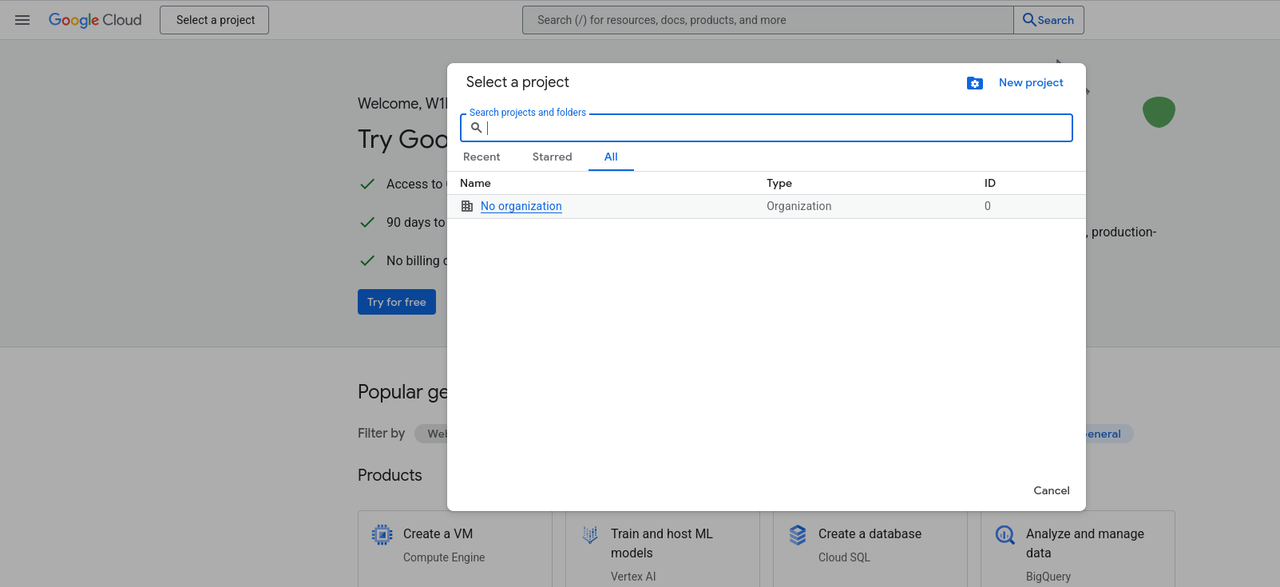
Task: Click the New project folder icon
Action: [x=975, y=83]
